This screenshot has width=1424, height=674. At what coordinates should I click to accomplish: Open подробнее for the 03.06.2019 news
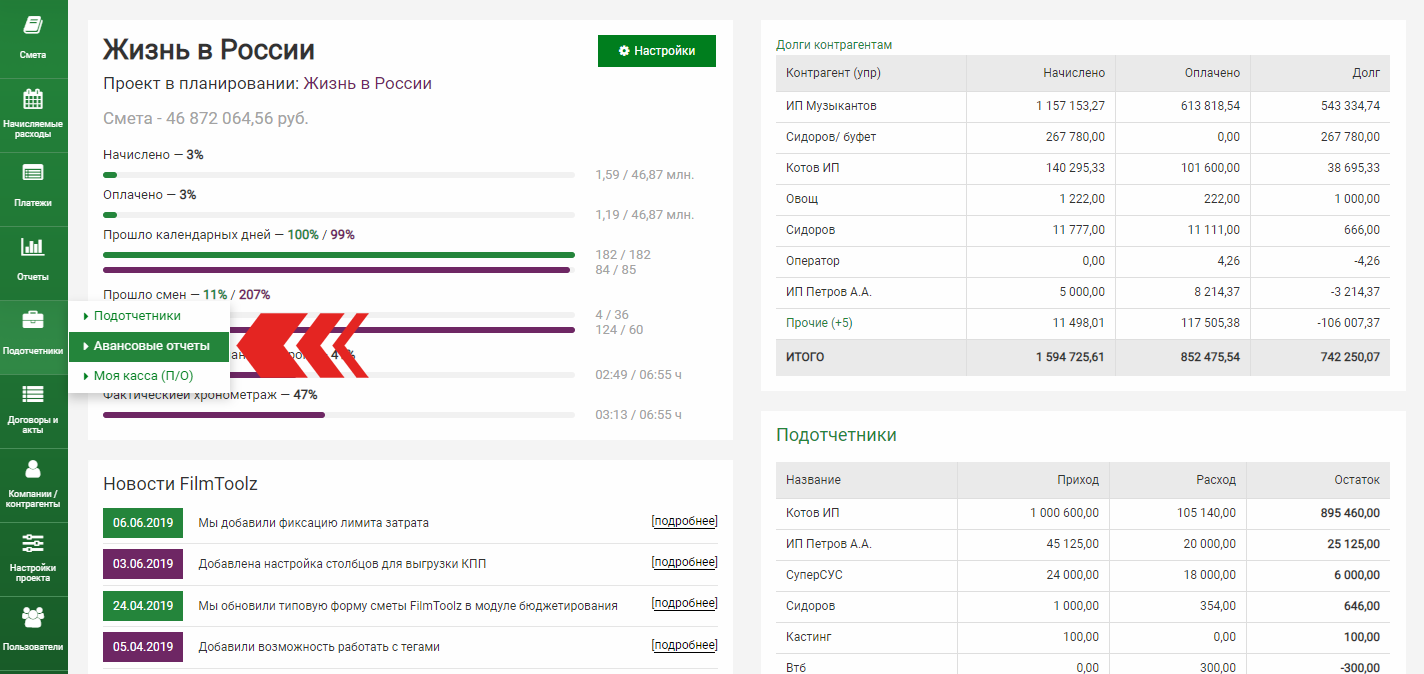click(685, 563)
